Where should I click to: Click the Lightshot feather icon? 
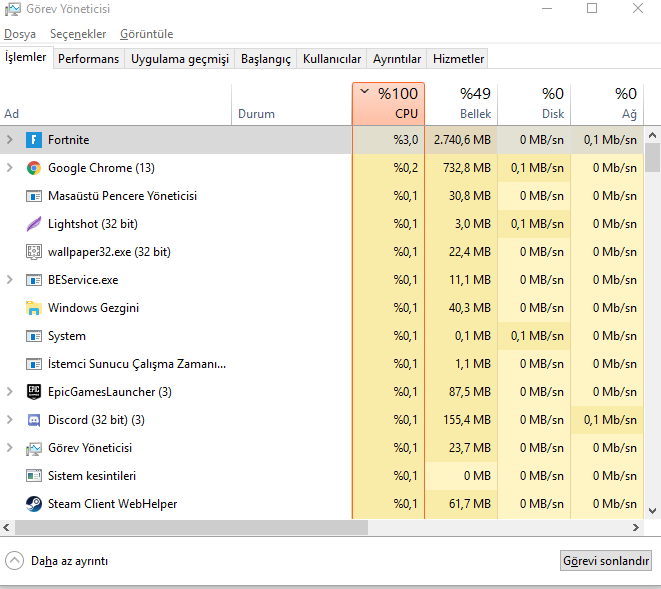(34, 224)
